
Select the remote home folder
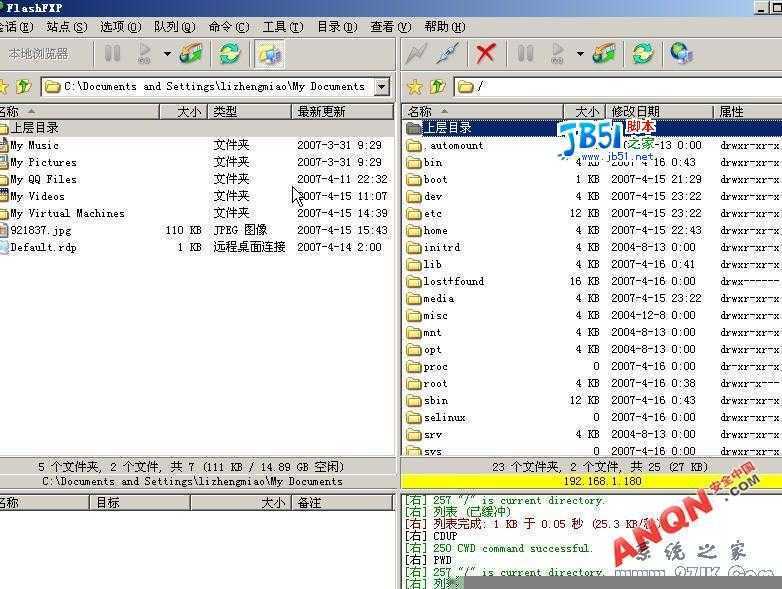click(435, 230)
